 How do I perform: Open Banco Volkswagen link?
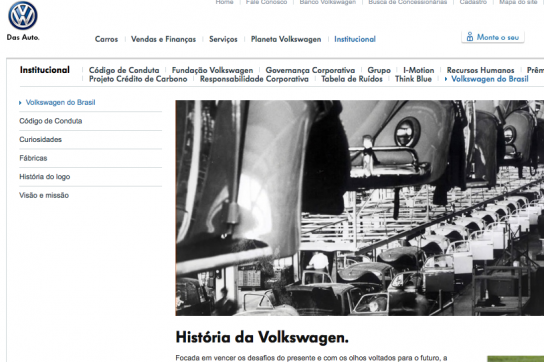(328, 2)
